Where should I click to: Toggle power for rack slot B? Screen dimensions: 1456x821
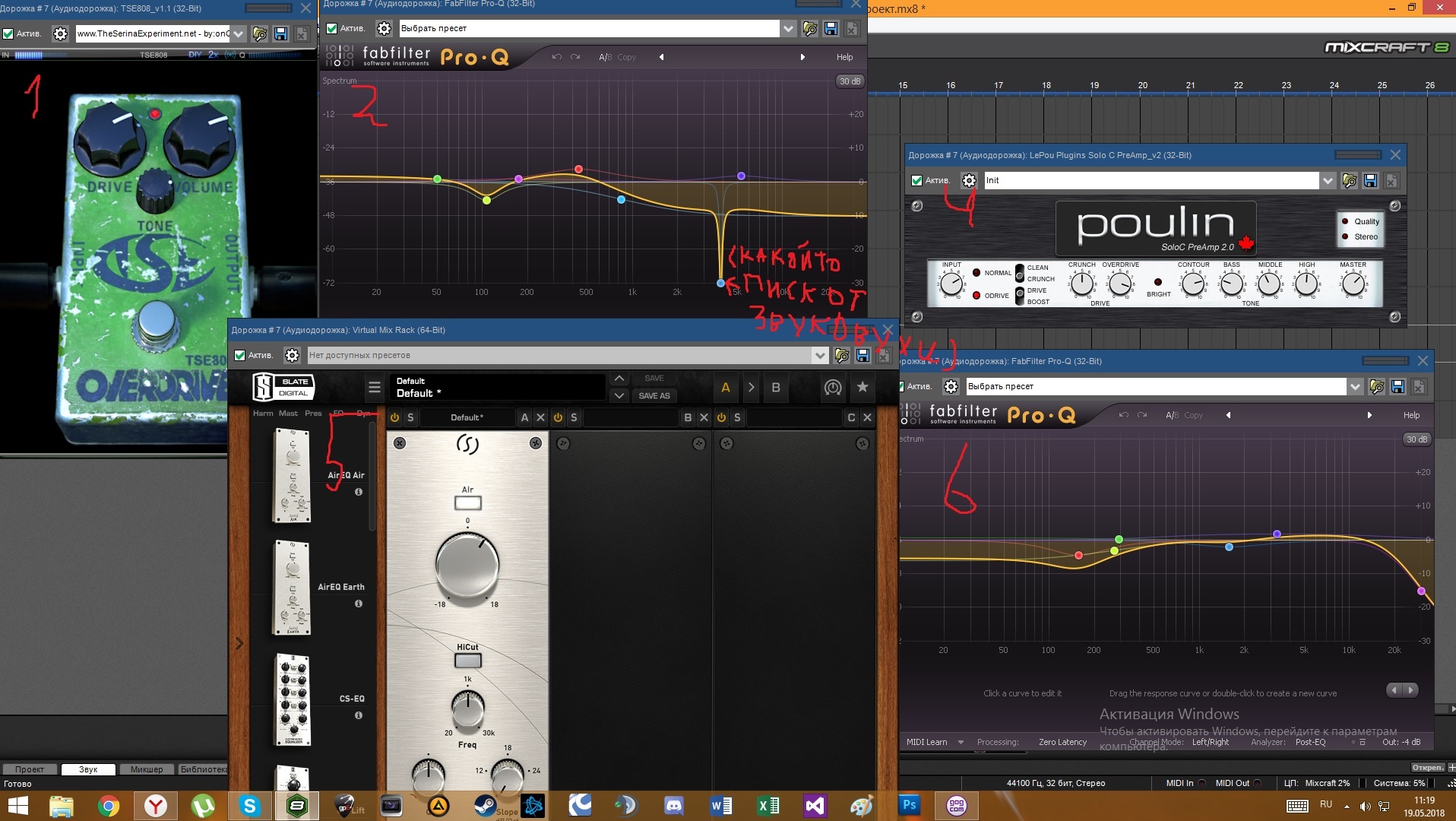point(558,417)
